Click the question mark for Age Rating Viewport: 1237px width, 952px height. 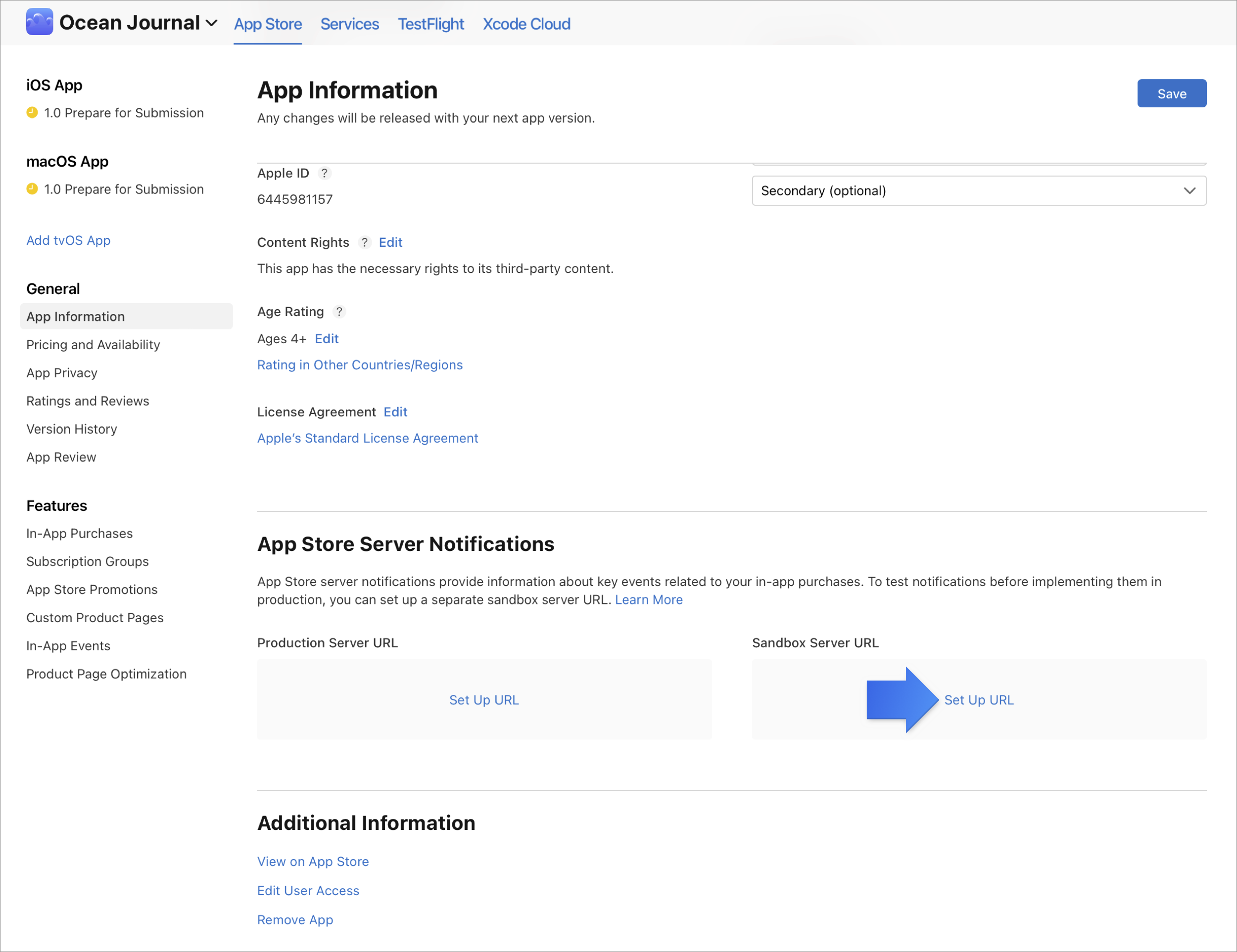(338, 311)
